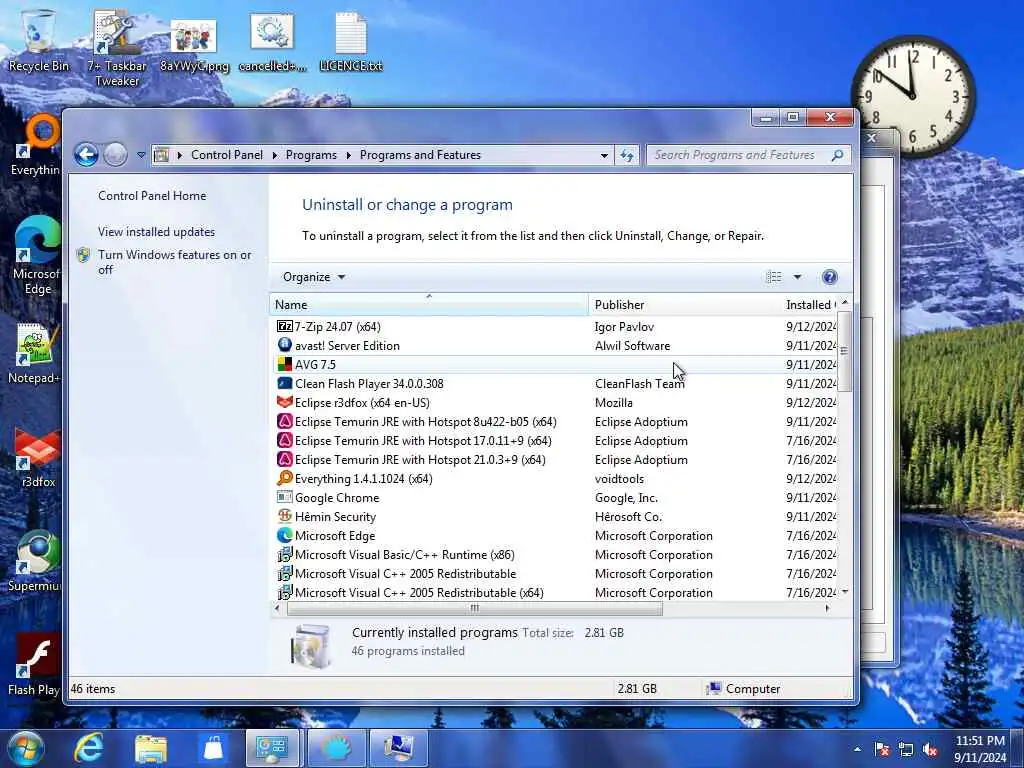Sort by the Name column header
The height and width of the screenshot is (768, 1024).
pos(428,304)
